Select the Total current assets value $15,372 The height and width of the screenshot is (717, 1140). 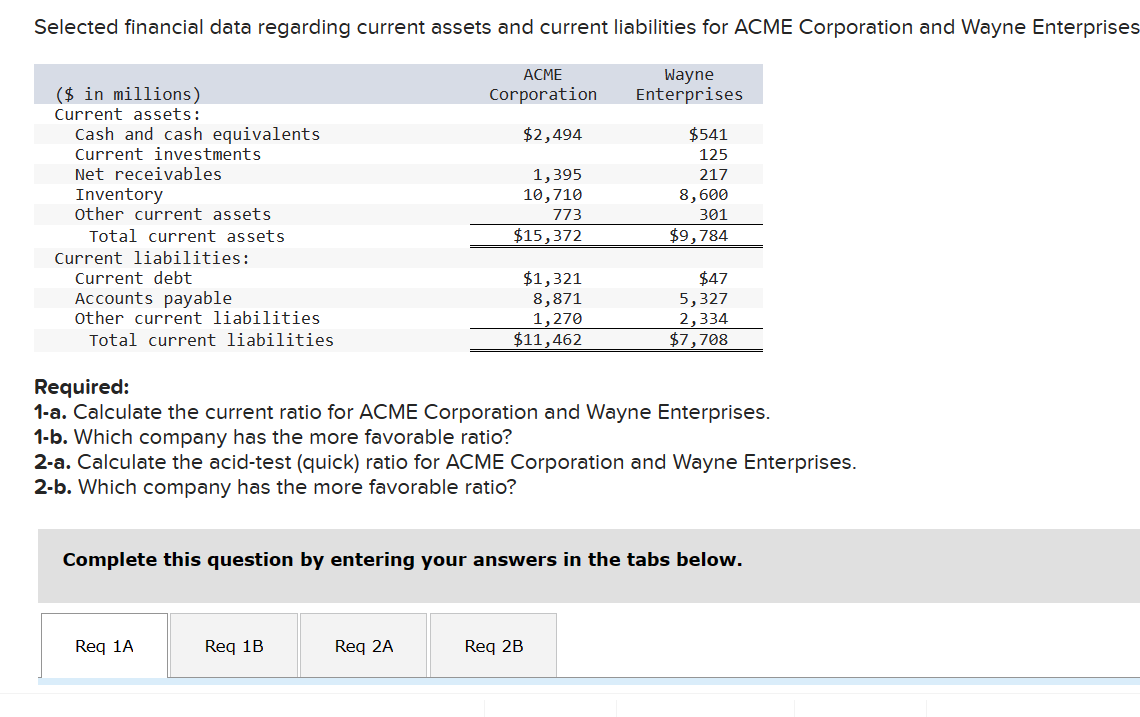(545, 235)
